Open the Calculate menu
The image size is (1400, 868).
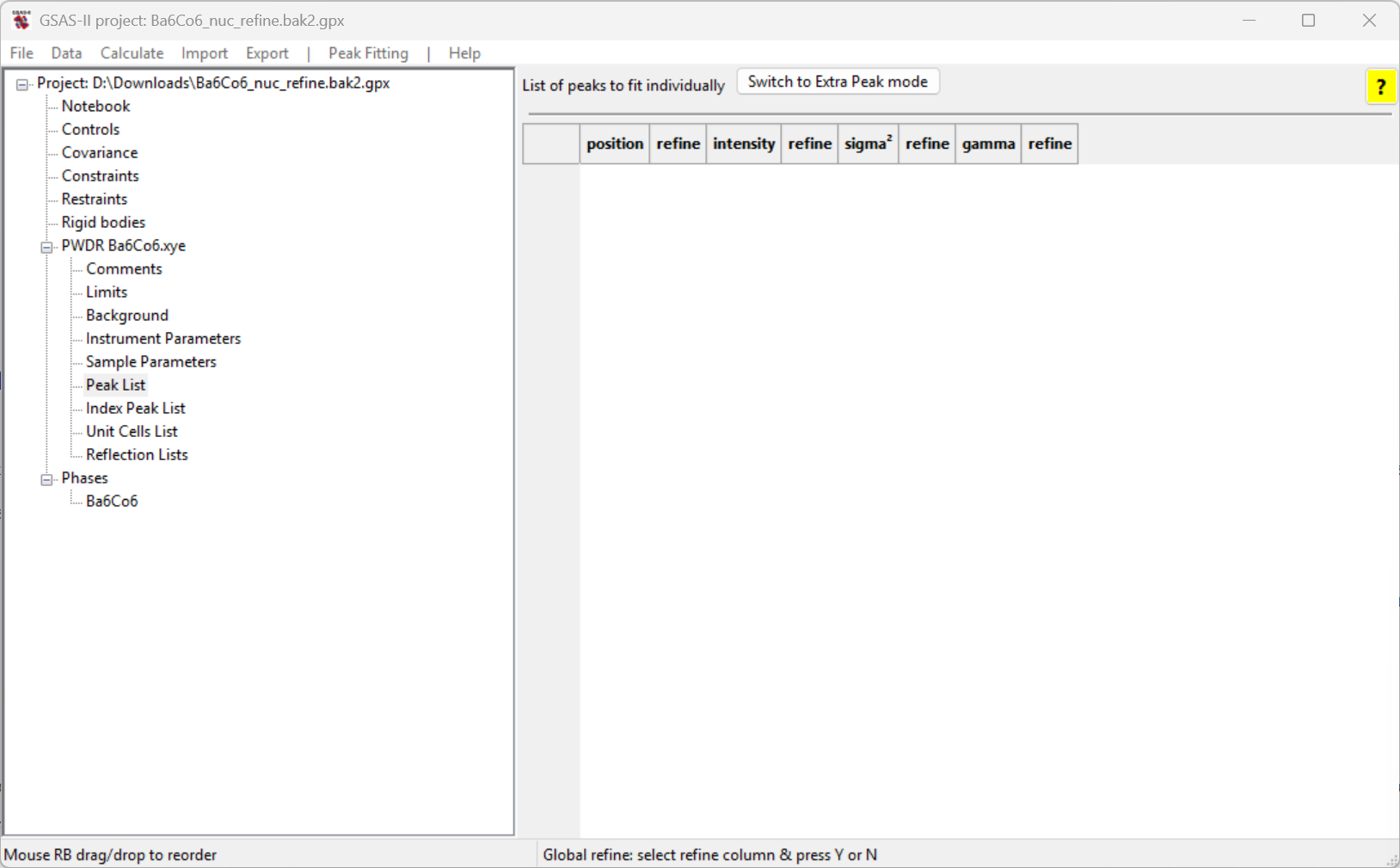coord(132,53)
